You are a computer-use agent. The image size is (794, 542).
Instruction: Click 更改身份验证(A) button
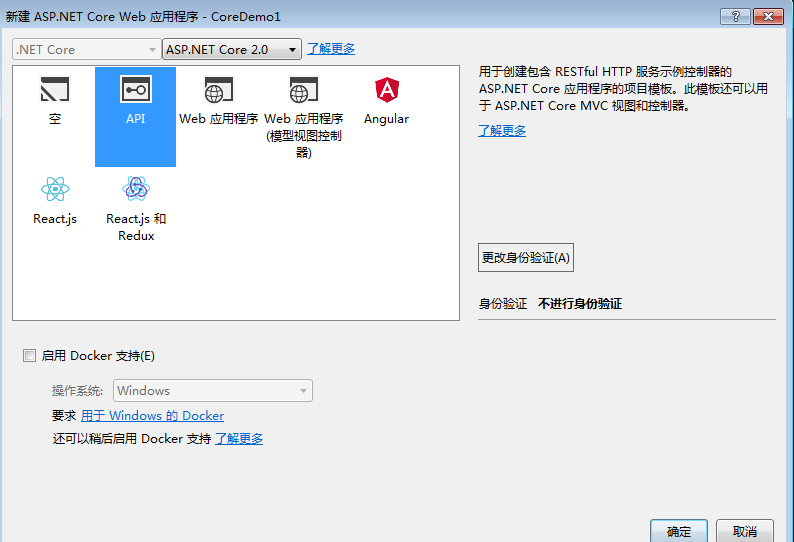pyautogui.click(x=526, y=257)
